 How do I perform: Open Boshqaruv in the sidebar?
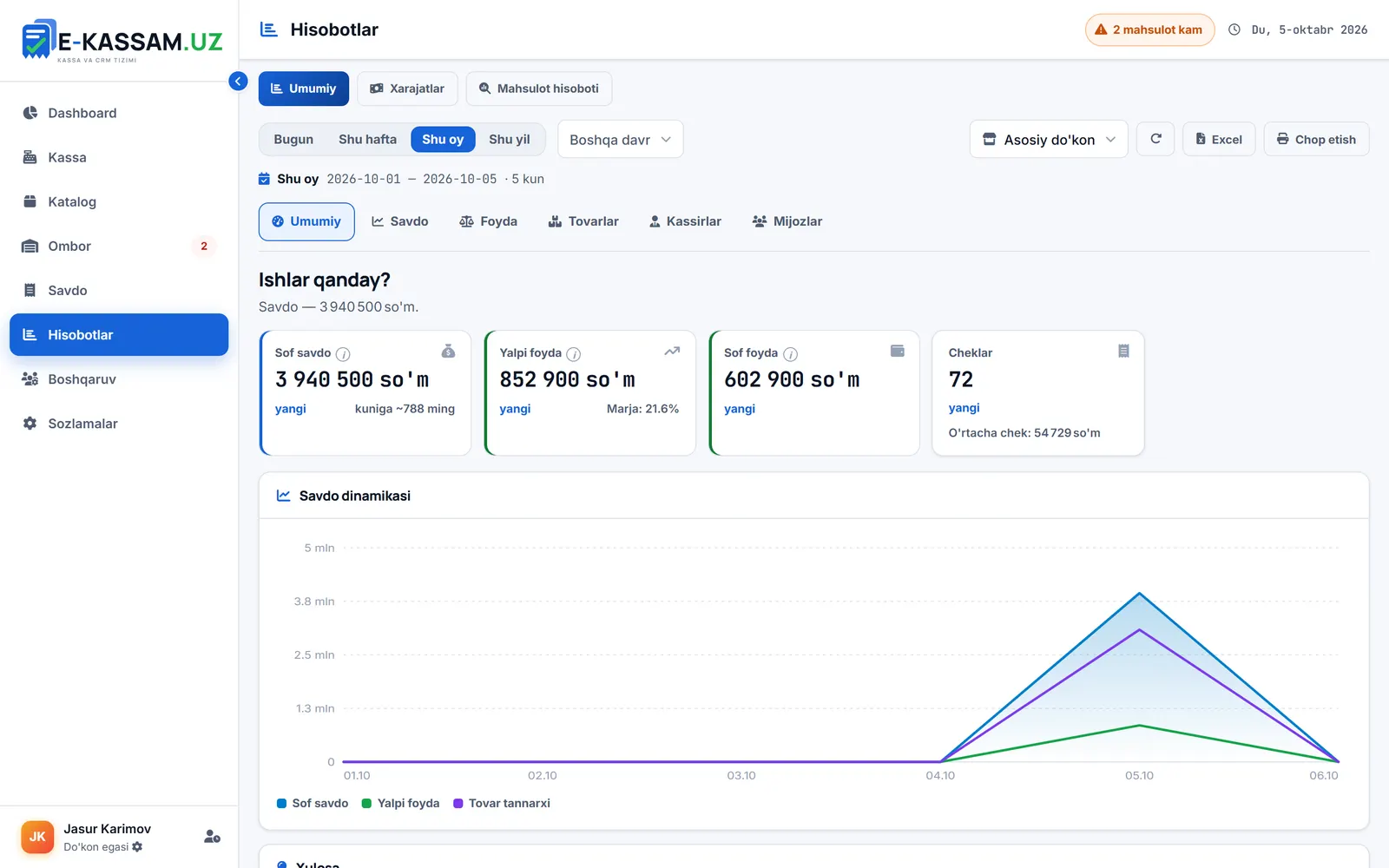[119, 379]
